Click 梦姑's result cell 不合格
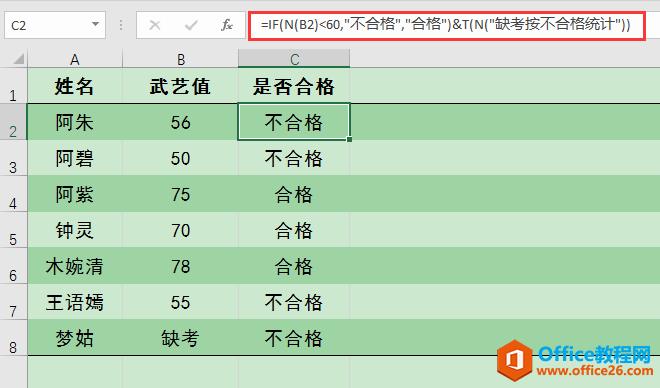 tap(294, 338)
